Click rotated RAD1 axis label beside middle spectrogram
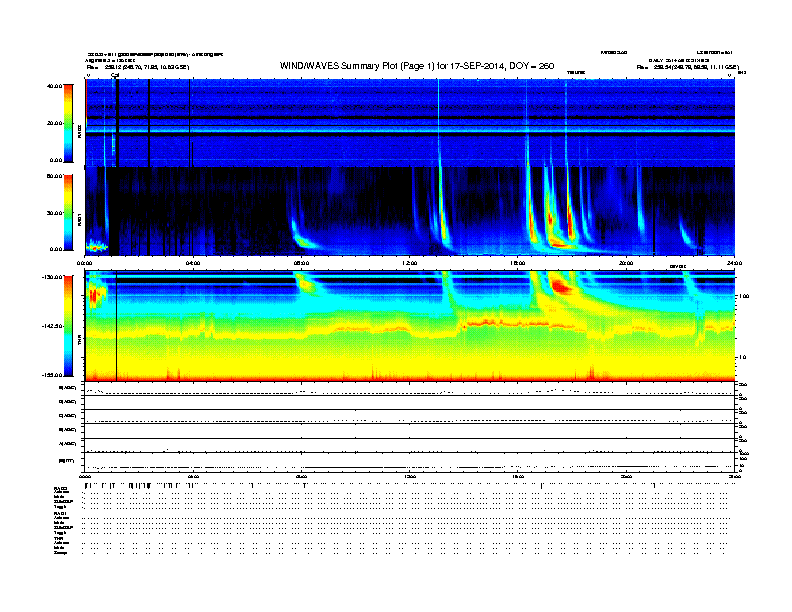792x612 pixels. pos(79,220)
